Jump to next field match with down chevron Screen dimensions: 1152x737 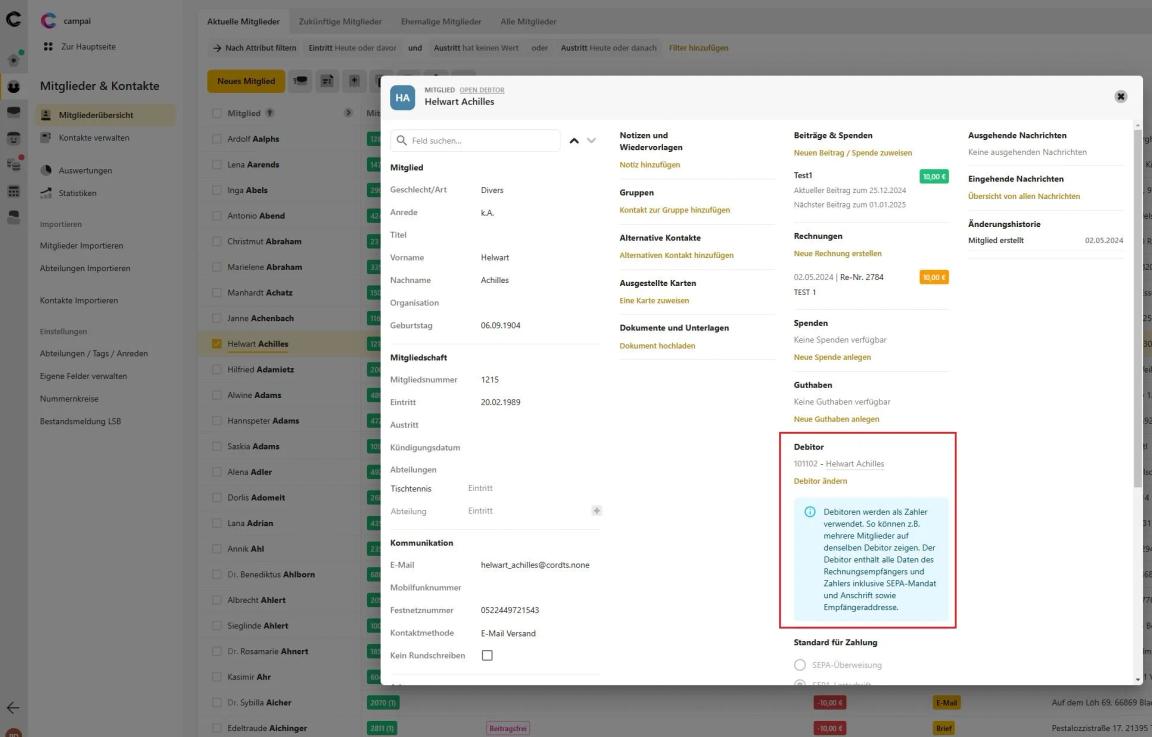(x=591, y=140)
